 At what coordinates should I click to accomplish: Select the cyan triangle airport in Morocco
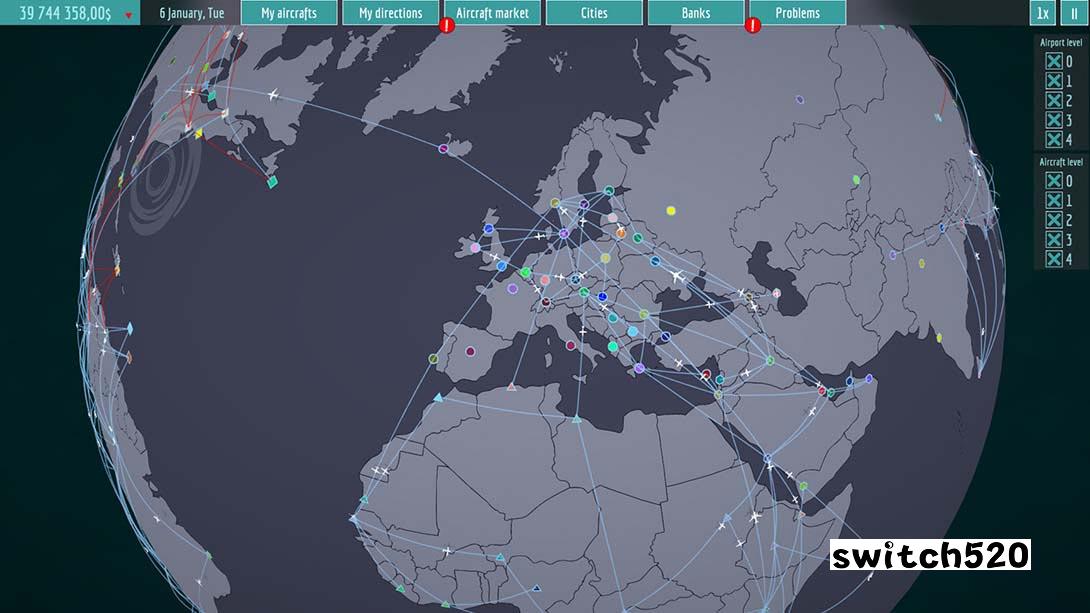[x=438, y=398]
